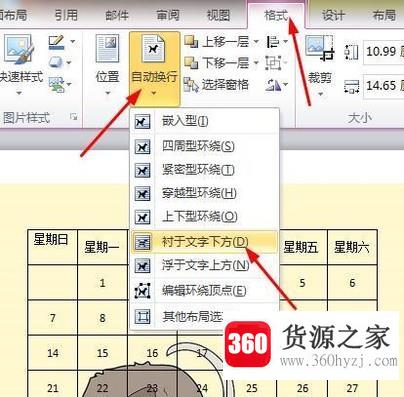Image resolution: width=404 pixels, height=397 pixels.
Task: Click 下移一层 send backward
Action: (x=217, y=63)
